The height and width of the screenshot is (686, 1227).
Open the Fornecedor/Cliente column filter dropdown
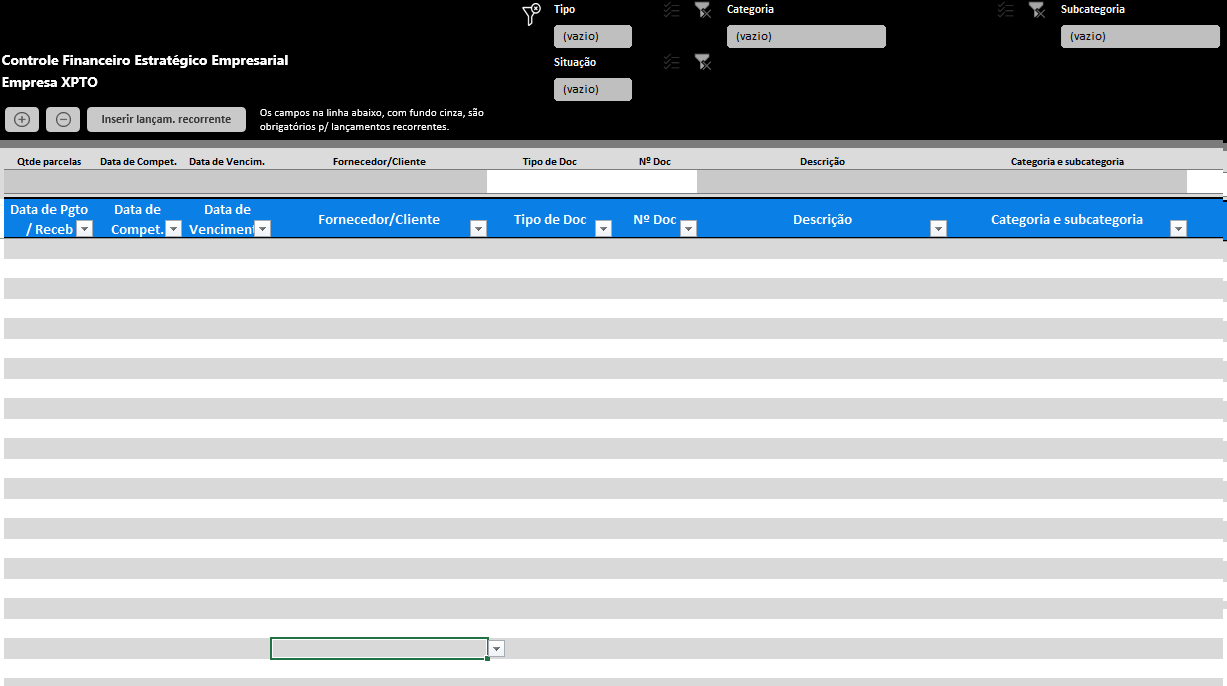pos(478,229)
